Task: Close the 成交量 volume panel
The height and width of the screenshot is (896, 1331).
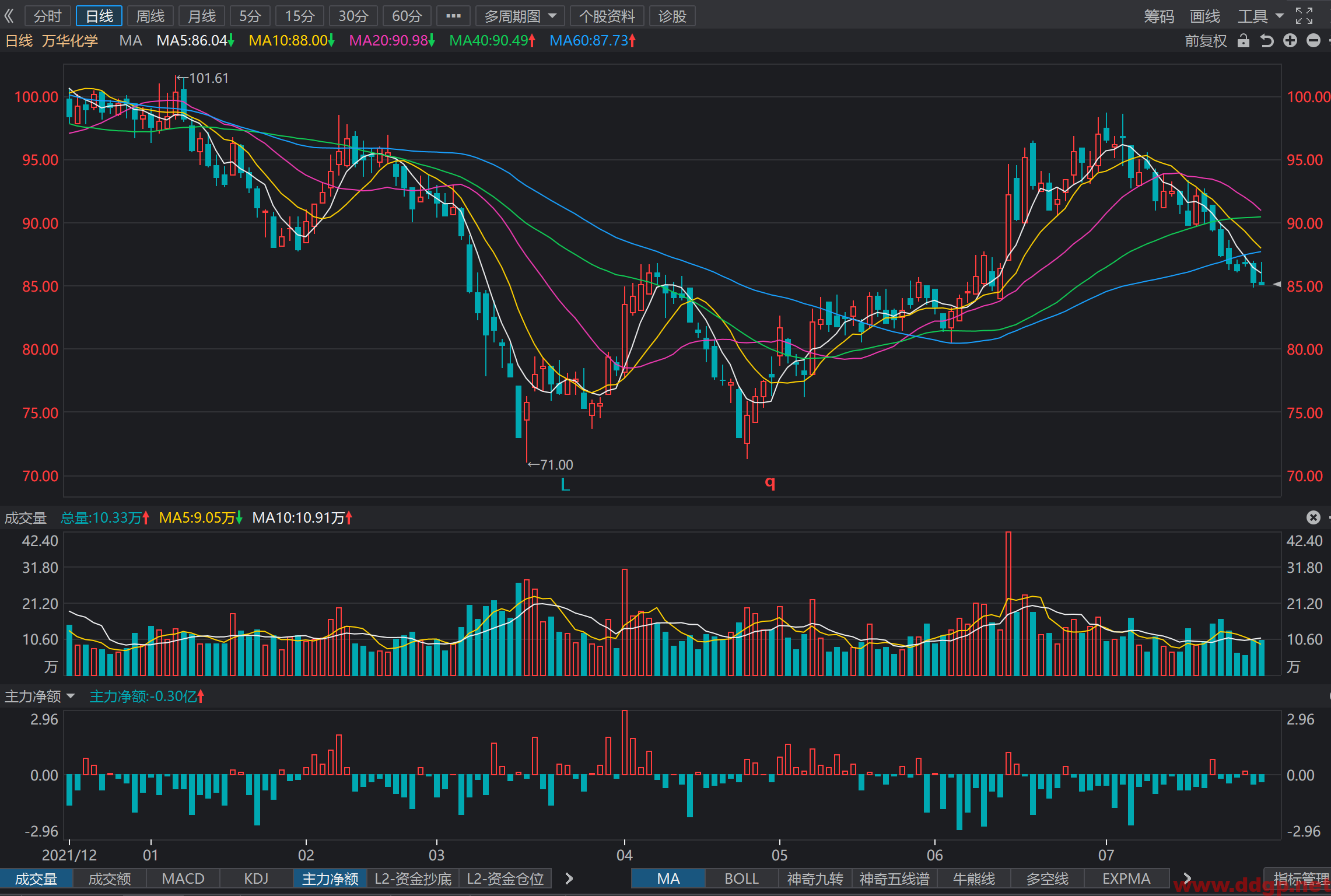Action: tap(1314, 517)
